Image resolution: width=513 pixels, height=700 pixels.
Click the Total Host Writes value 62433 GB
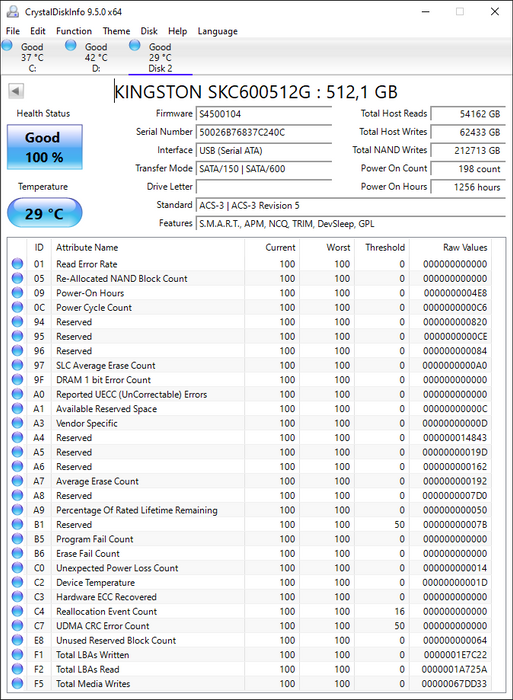click(x=468, y=132)
